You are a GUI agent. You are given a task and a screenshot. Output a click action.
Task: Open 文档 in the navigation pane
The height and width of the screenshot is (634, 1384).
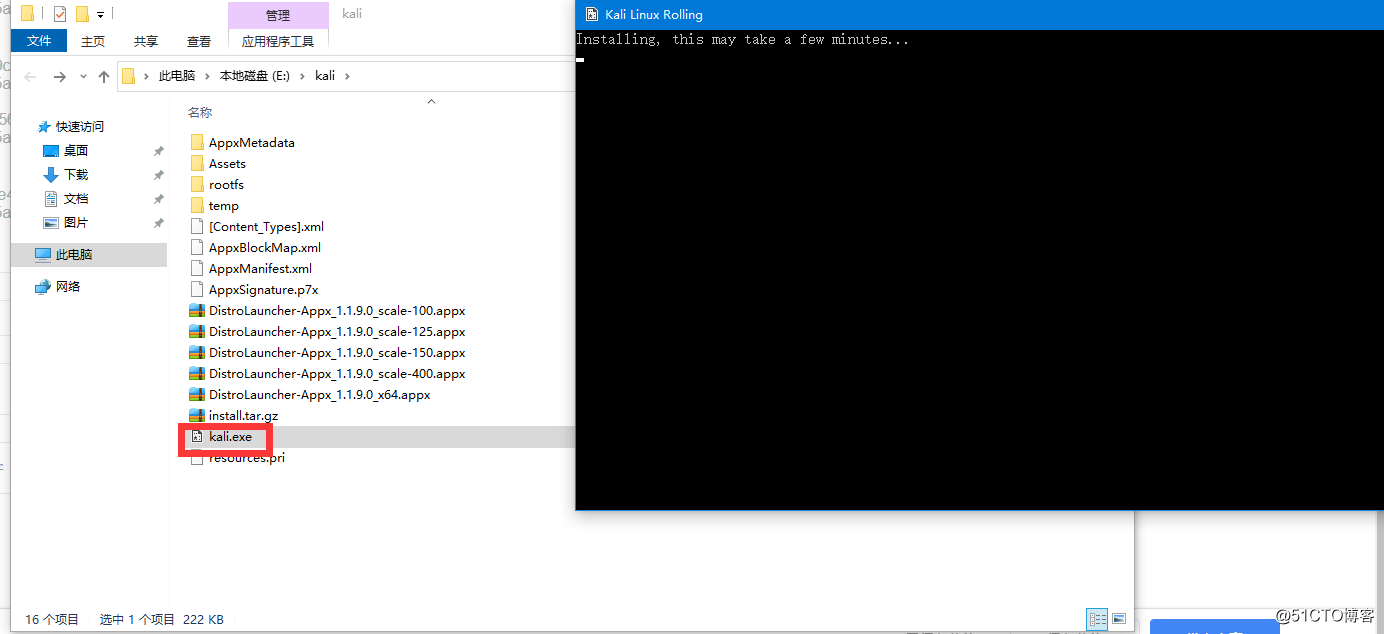[76, 198]
